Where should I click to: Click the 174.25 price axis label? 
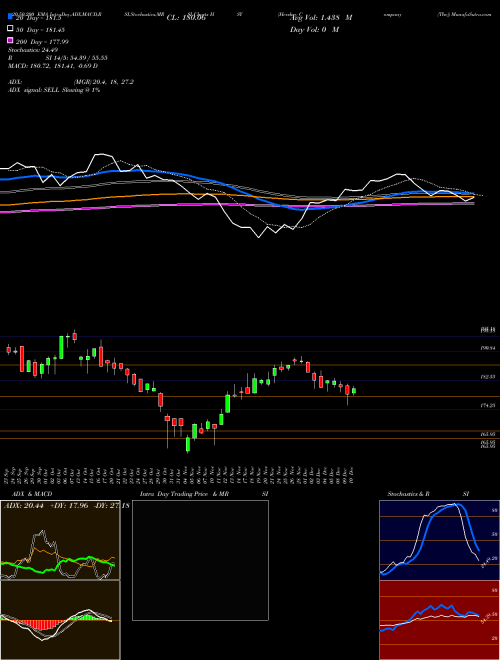click(x=488, y=405)
